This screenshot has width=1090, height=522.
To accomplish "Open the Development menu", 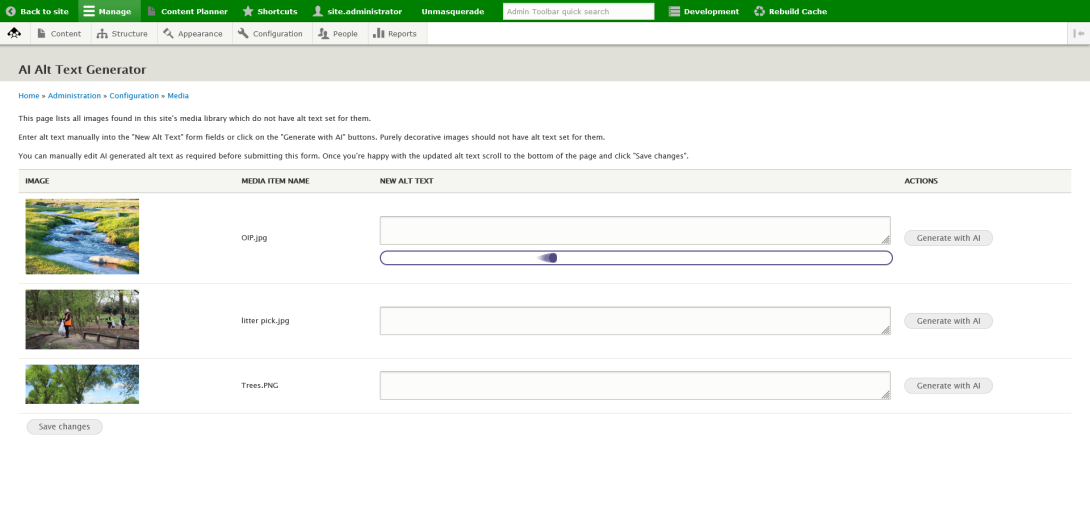I will click(703, 11).
